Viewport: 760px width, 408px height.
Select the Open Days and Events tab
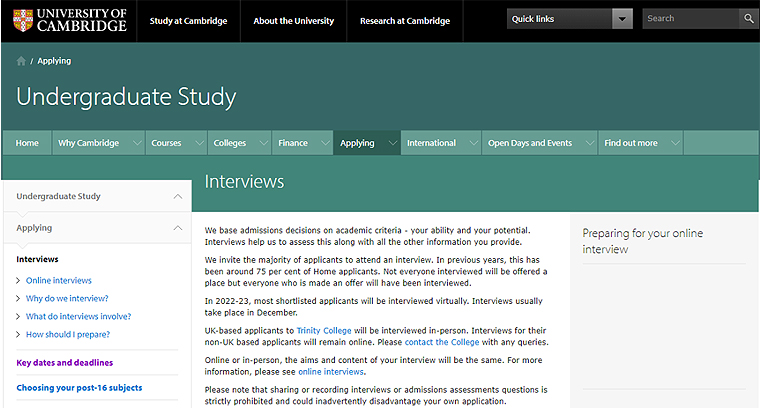point(529,143)
